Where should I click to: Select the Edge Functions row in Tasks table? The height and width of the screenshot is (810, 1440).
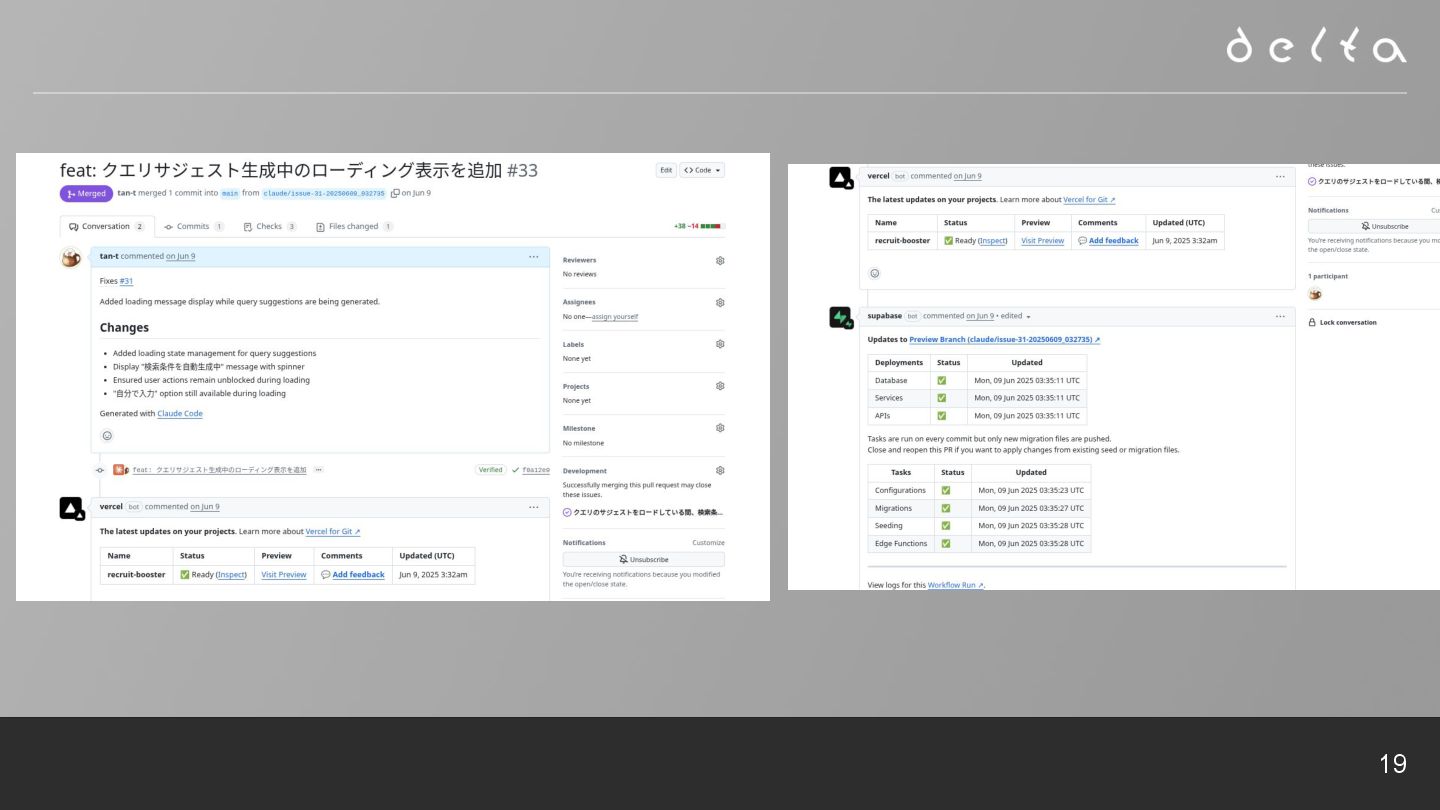pyautogui.click(x=979, y=543)
